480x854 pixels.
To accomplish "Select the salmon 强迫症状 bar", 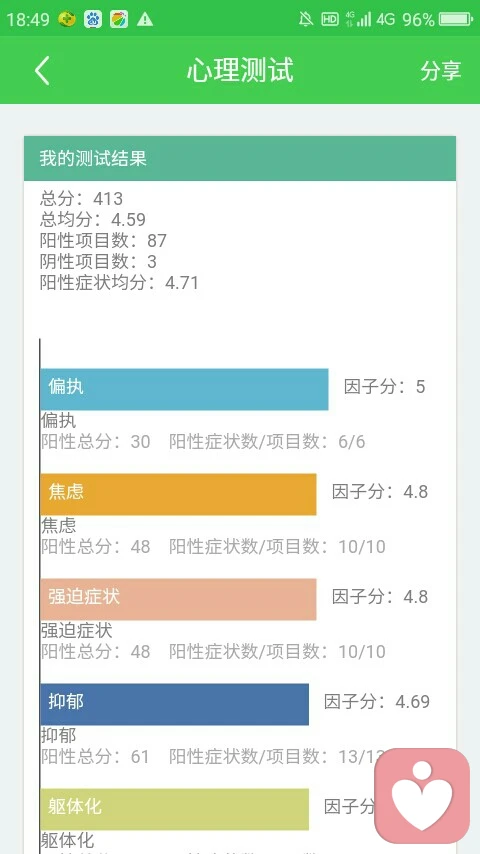I will coord(178,599).
